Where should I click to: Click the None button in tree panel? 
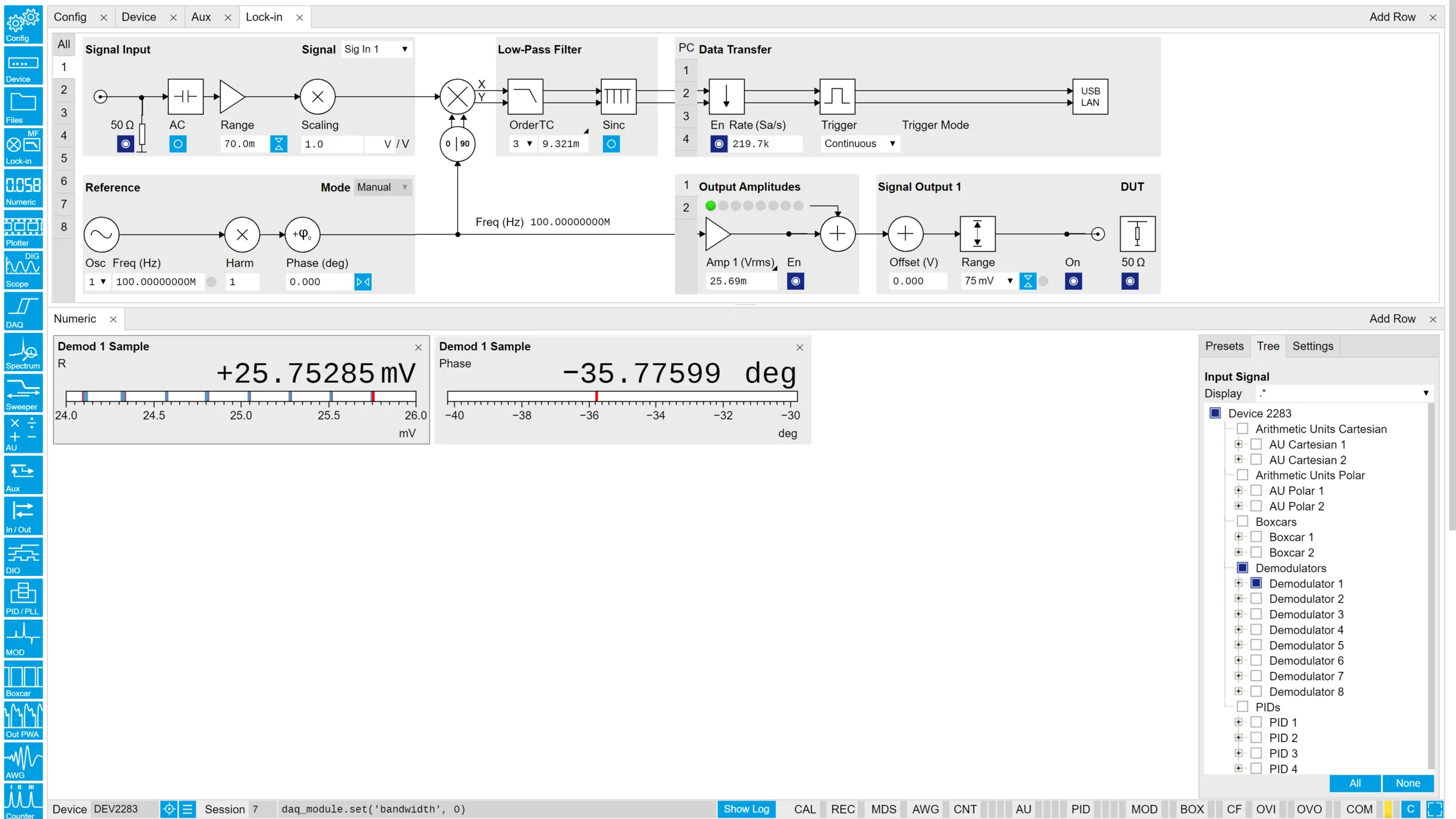[1408, 783]
